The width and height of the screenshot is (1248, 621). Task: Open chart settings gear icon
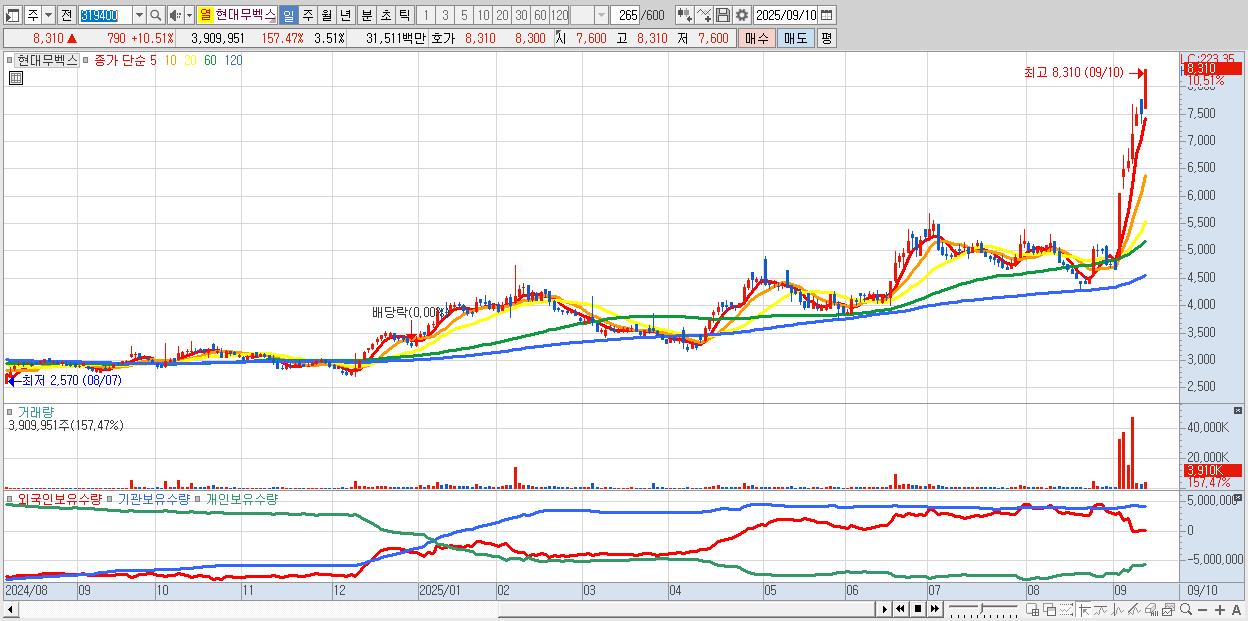741,15
